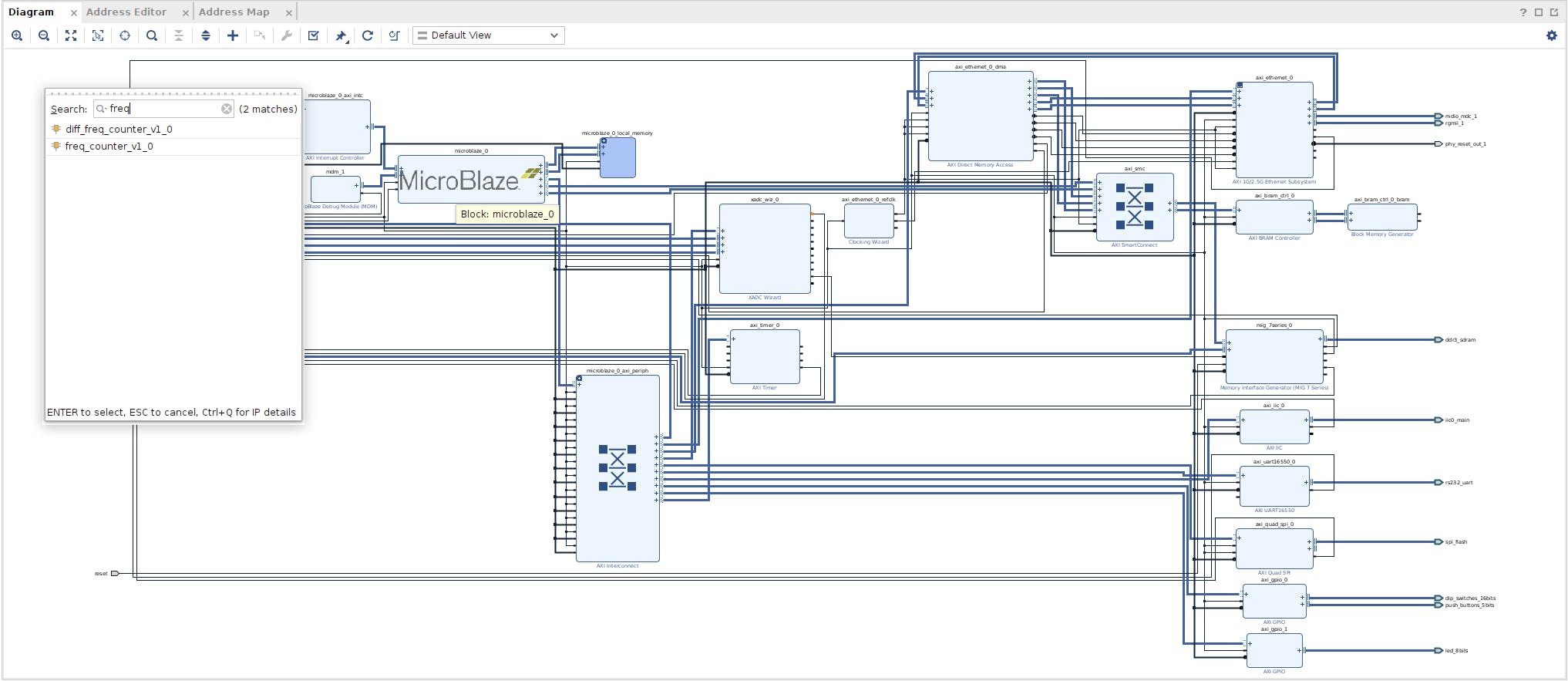Expand microblaze_0_local_memory hierarchy block
Image resolution: width=1568 pixels, height=681 pixels.
604,141
